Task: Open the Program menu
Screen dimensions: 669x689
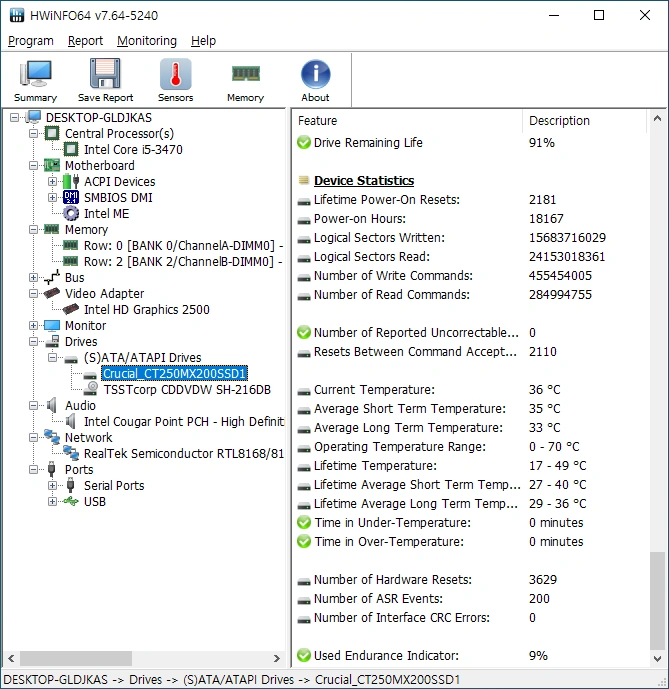Action: (30, 41)
